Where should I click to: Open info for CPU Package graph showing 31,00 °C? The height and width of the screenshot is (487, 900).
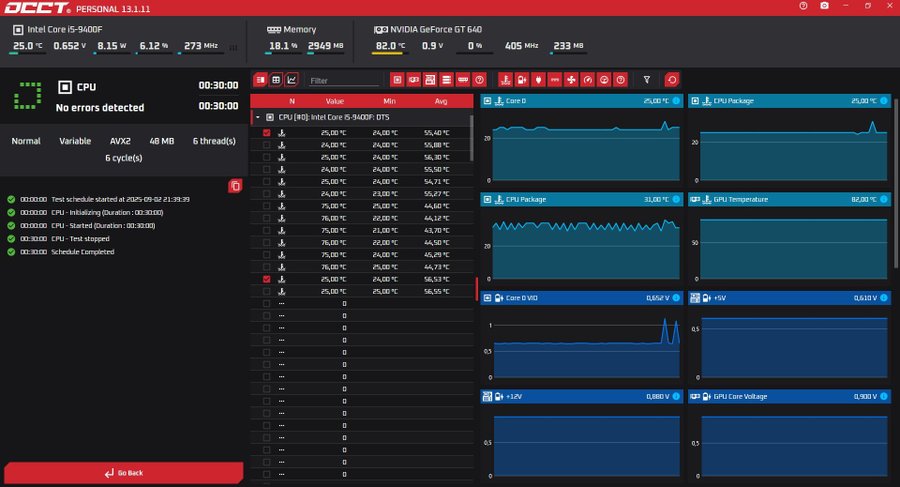click(x=676, y=199)
